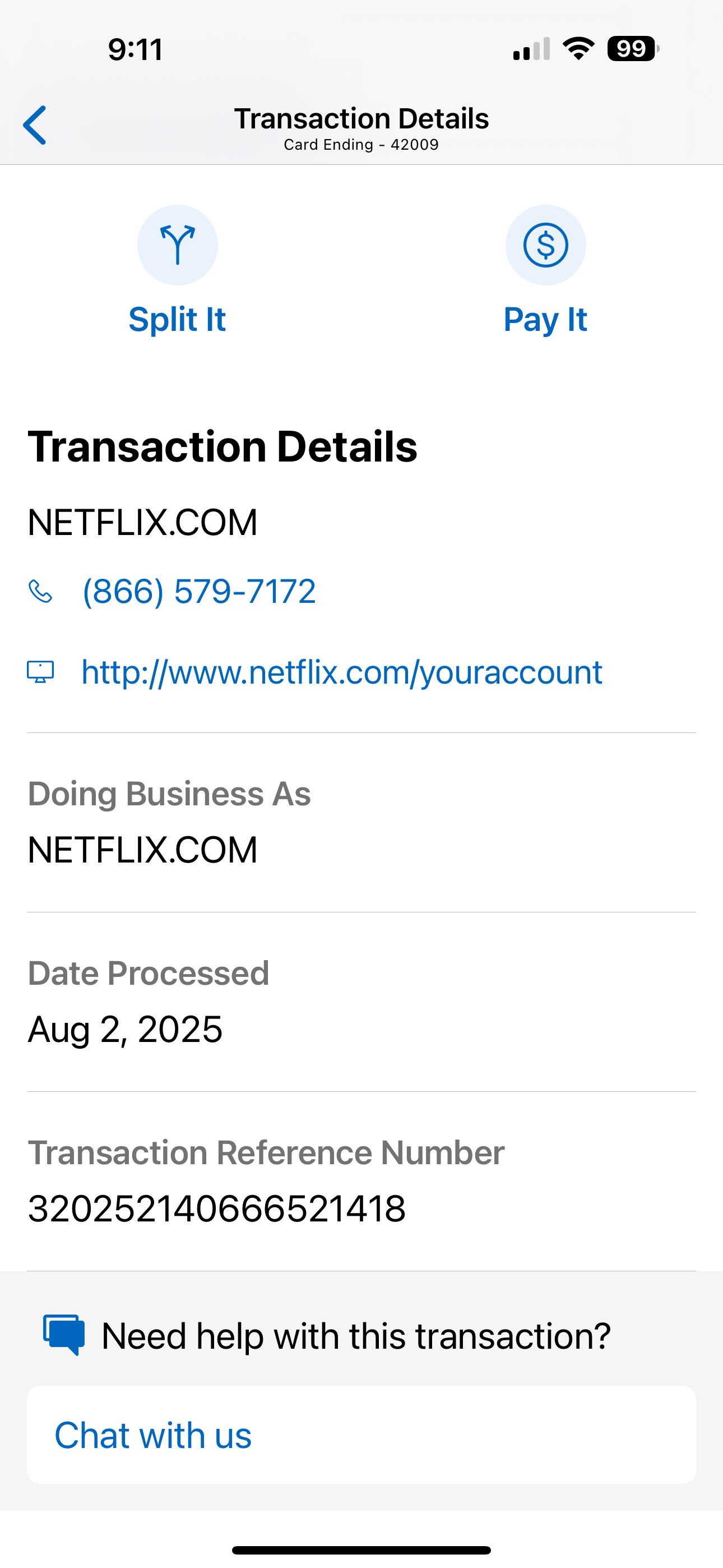The height and width of the screenshot is (1568, 723).
Task: Tap the computer monitor website icon
Action: point(40,672)
